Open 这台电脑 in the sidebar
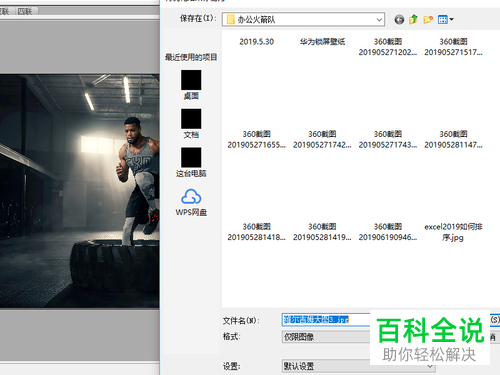 tap(191, 162)
